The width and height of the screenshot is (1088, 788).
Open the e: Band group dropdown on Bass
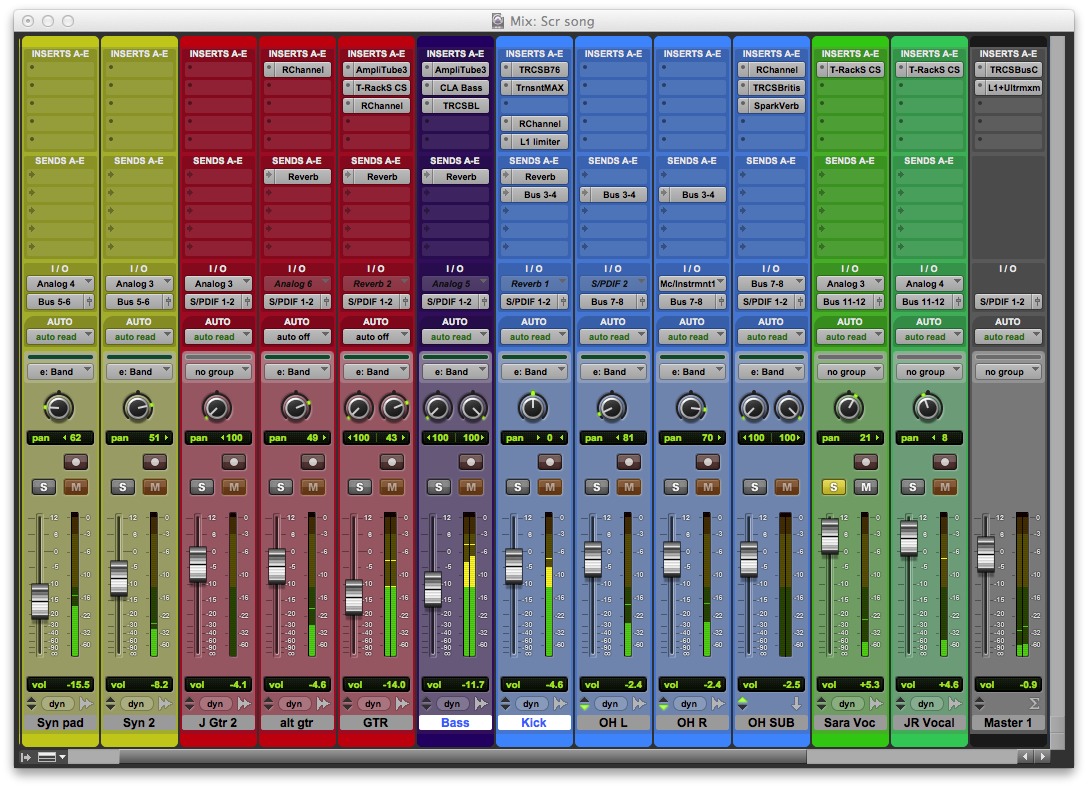455,372
